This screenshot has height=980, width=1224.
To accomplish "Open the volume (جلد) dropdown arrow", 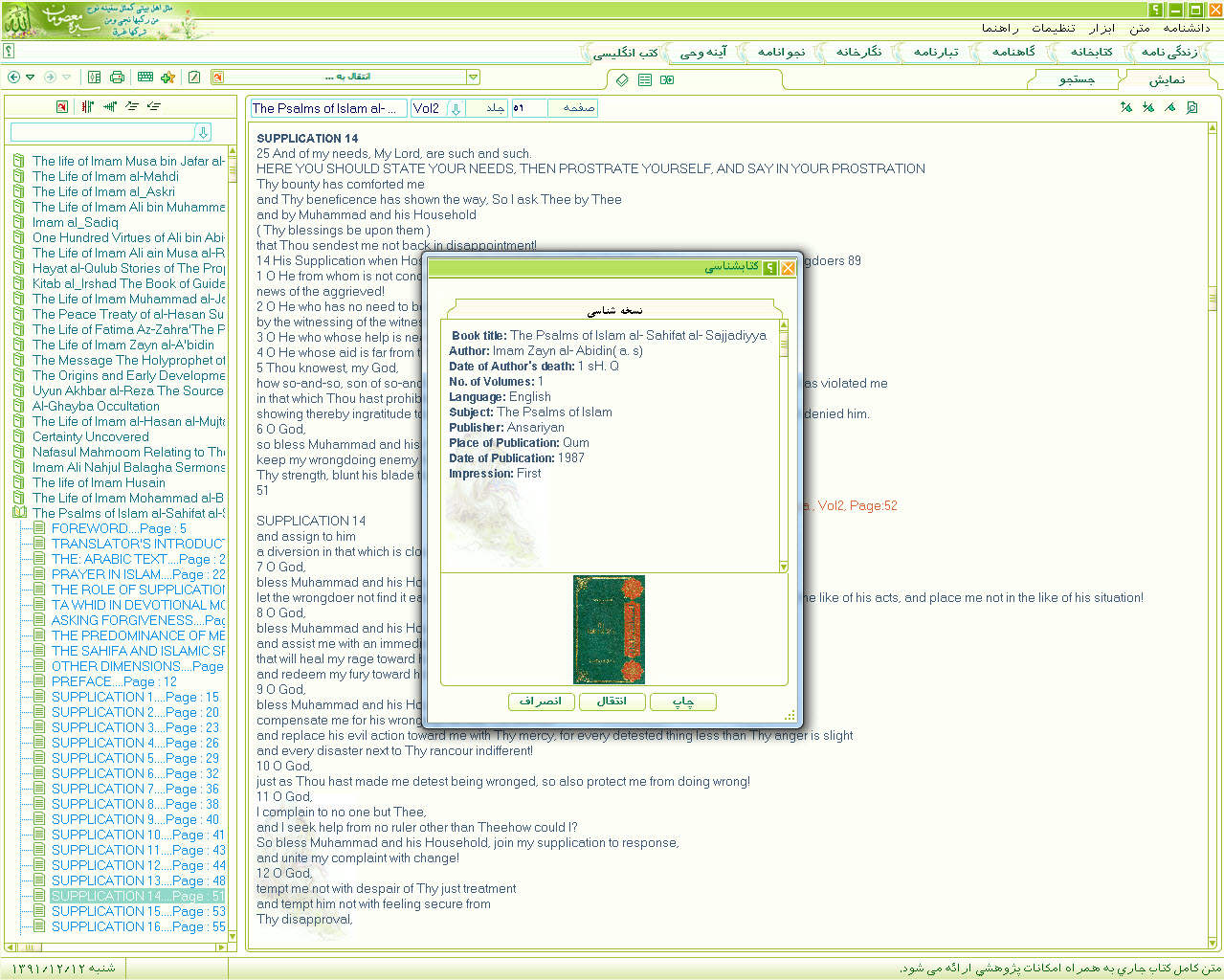I will (456, 108).
